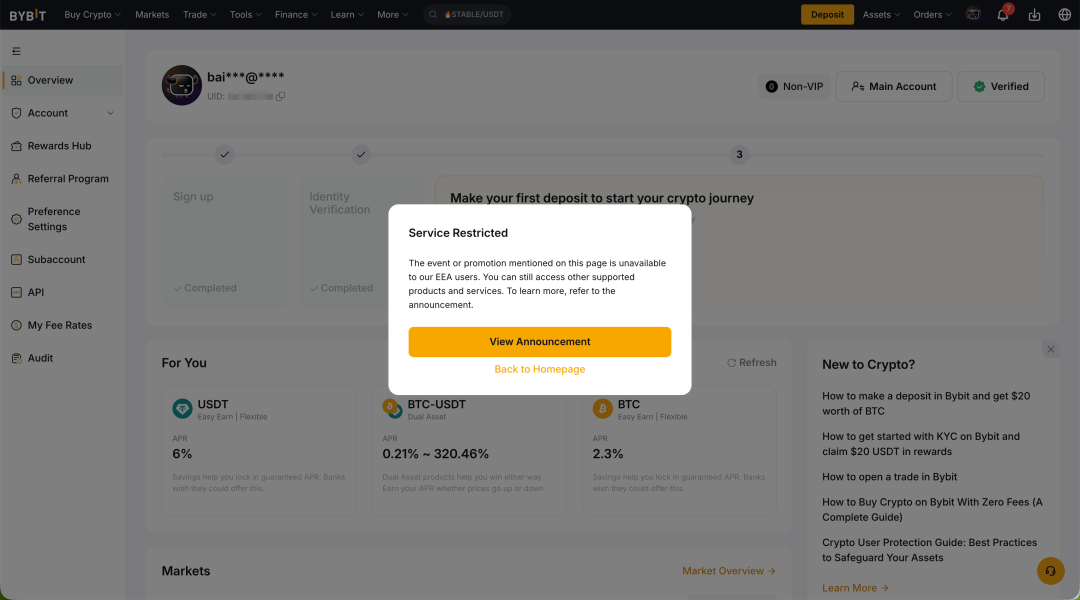Click the View Announcement button

click(539, 342)
